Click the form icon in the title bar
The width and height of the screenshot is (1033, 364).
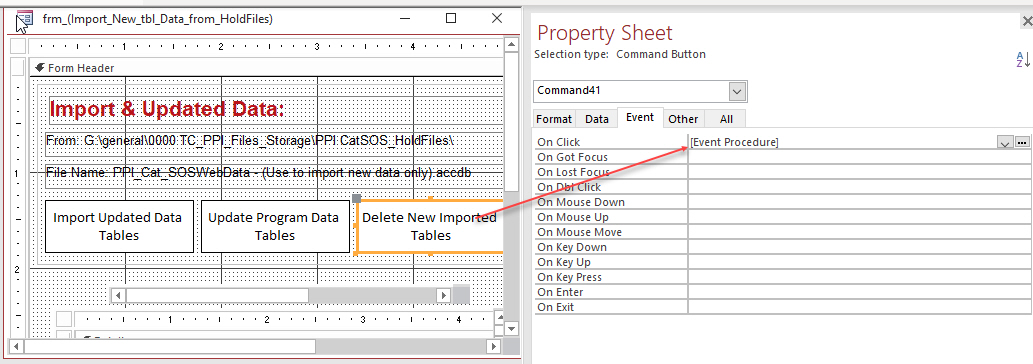click(x=24, y=18)
